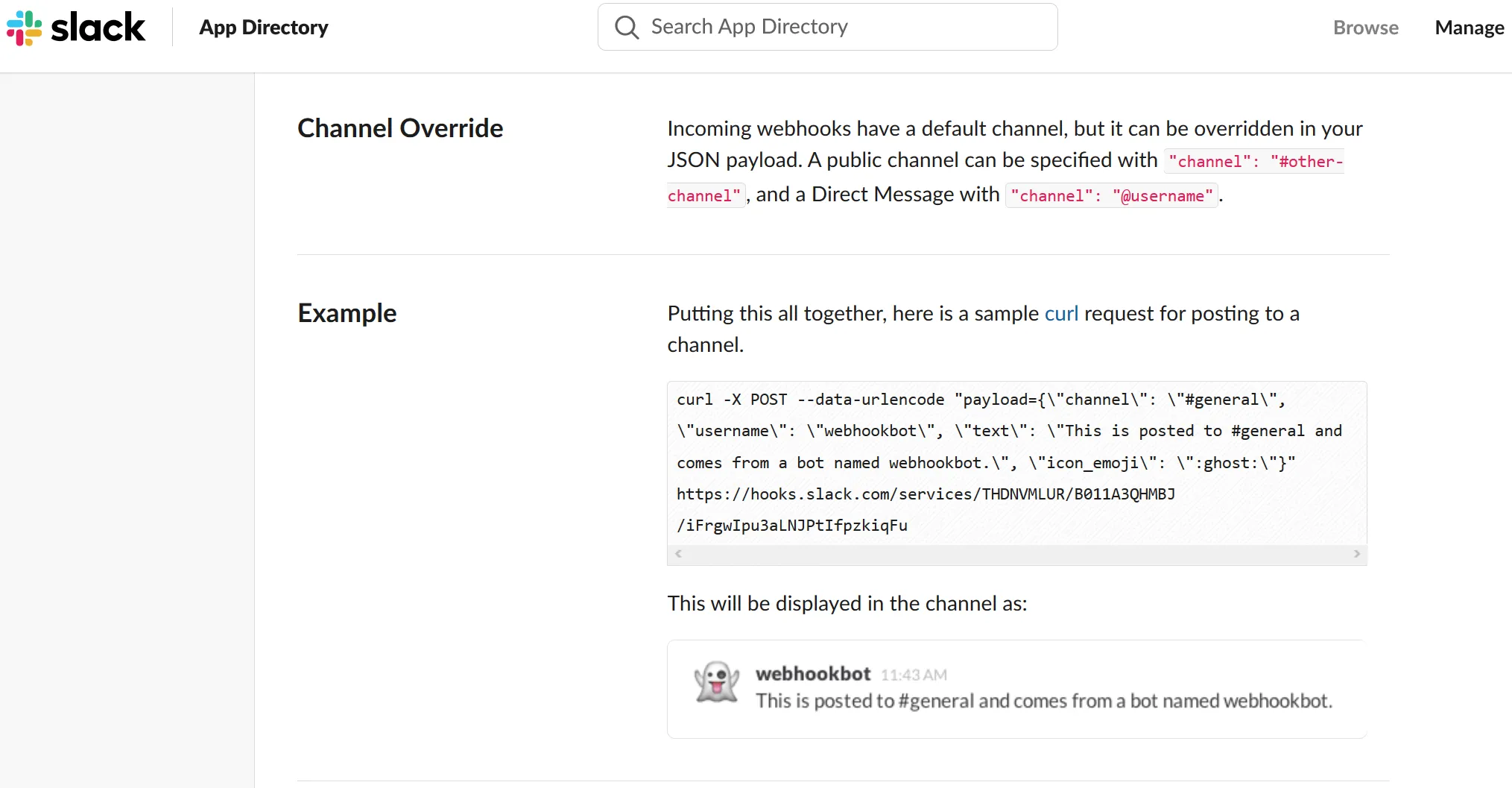
Task: Click the webhookbot sender name
Action: pyautogui.click(x=813, y=674)
